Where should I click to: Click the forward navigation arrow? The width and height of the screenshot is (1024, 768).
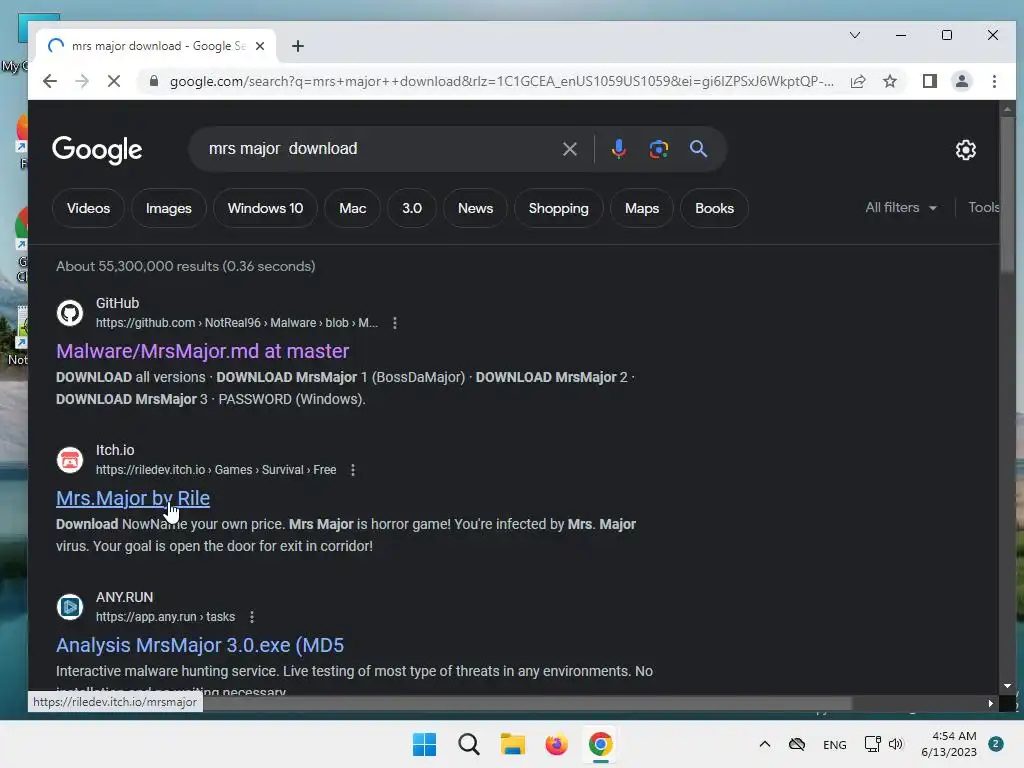(x=82, y=81)
